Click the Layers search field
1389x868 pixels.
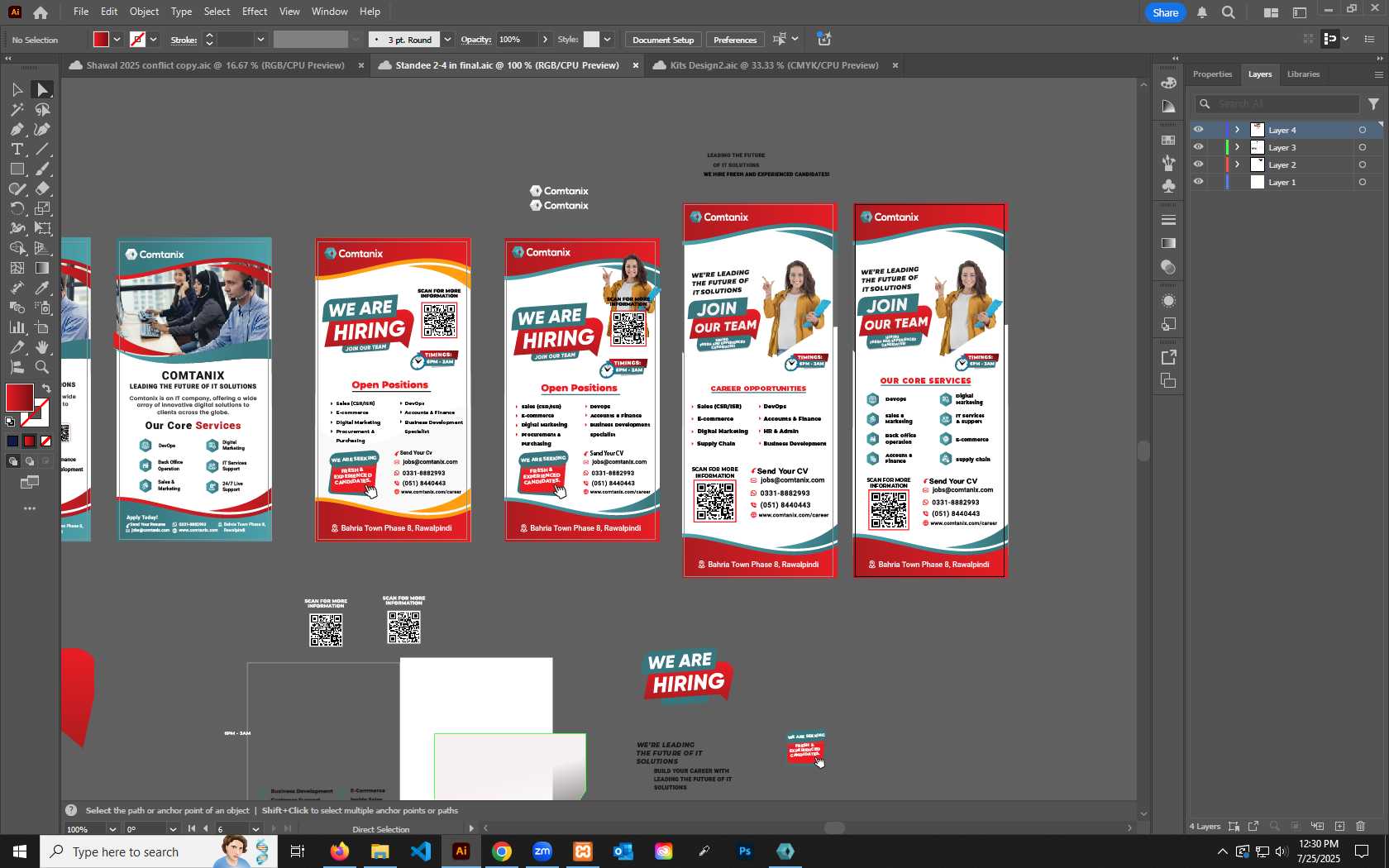click(1277, 103)
